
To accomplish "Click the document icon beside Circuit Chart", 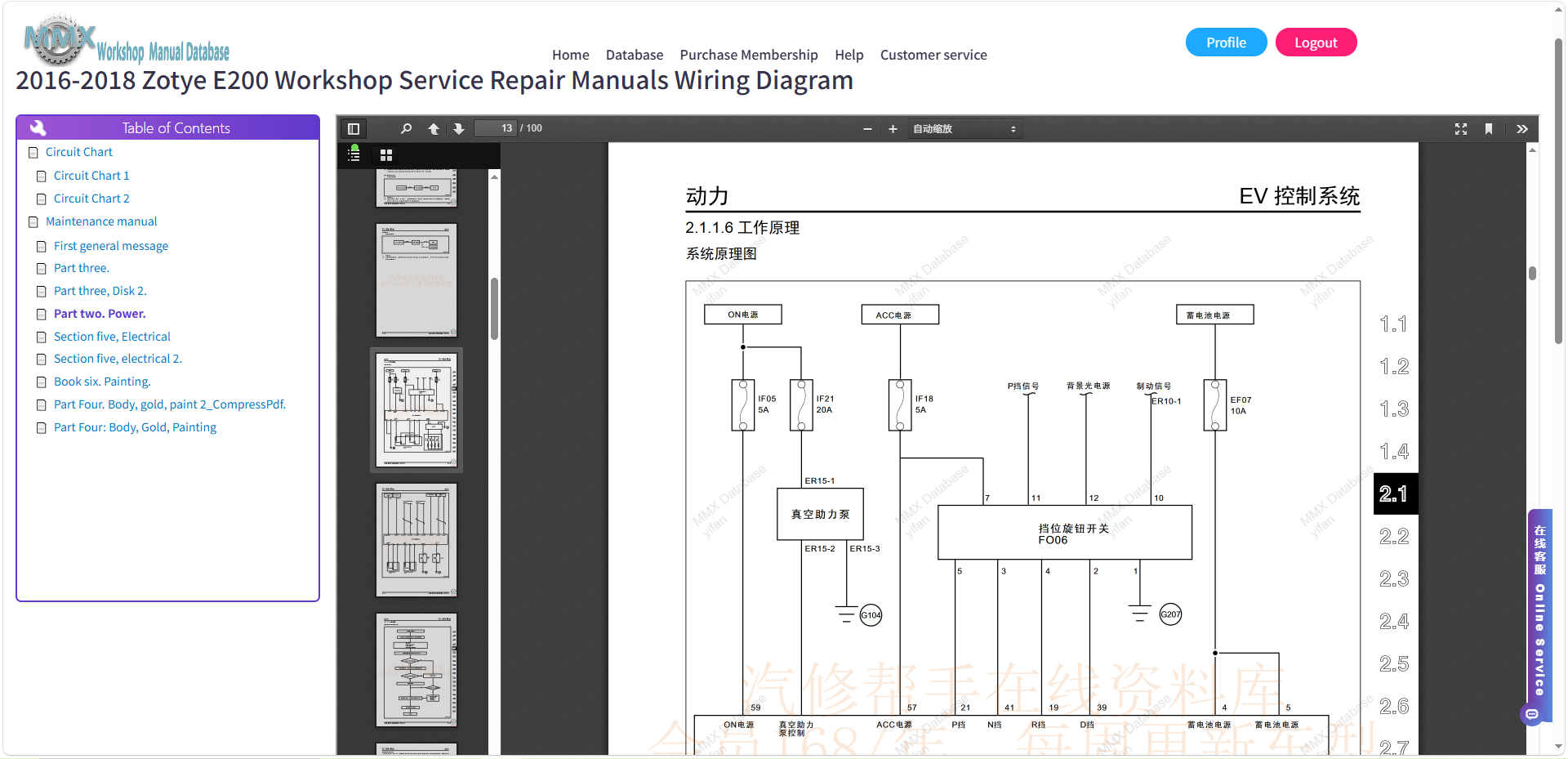I will point(33,153).
